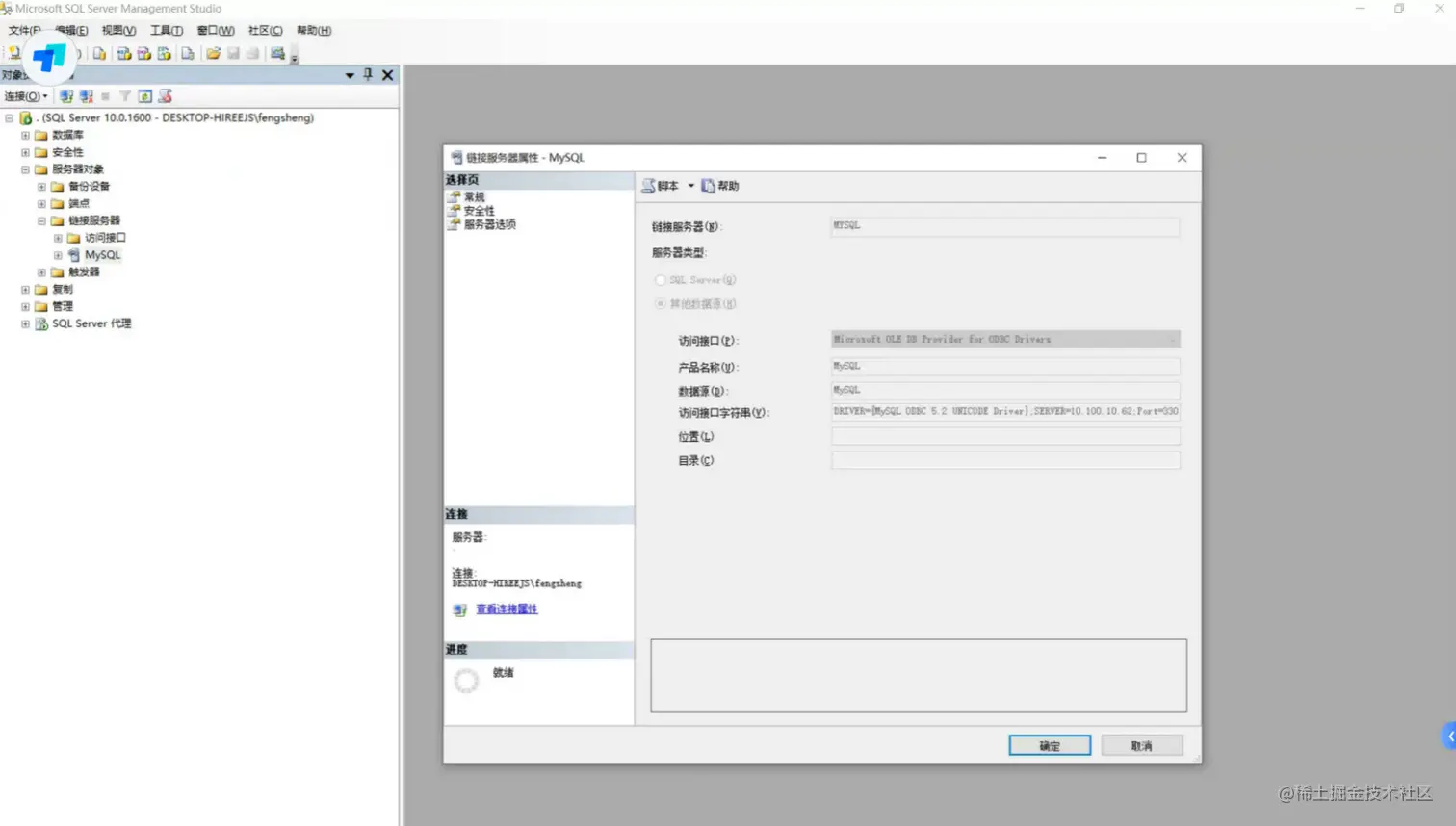1456x826 pixels.
Task: Open the main toolbar overflow options arrow
Action: pos(295,58)
